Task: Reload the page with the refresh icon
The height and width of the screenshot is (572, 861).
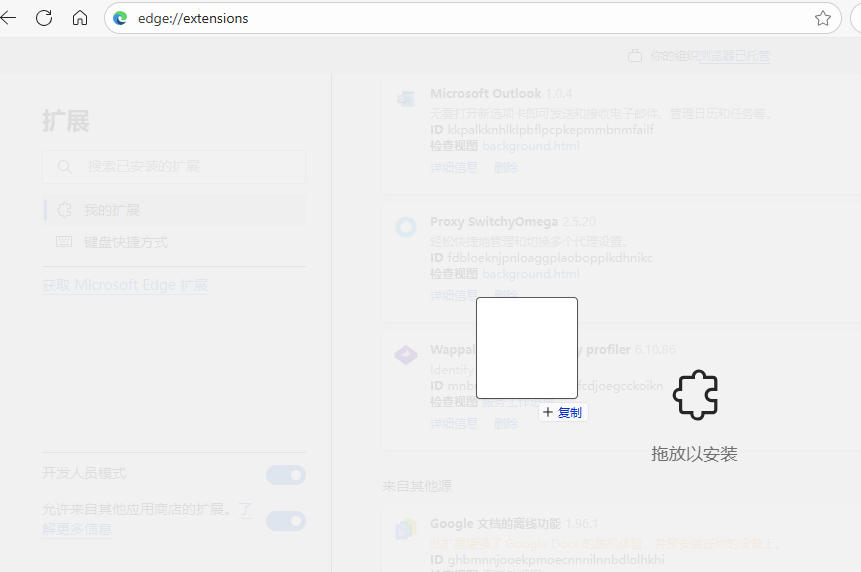Action: click(x=44, y=18)
